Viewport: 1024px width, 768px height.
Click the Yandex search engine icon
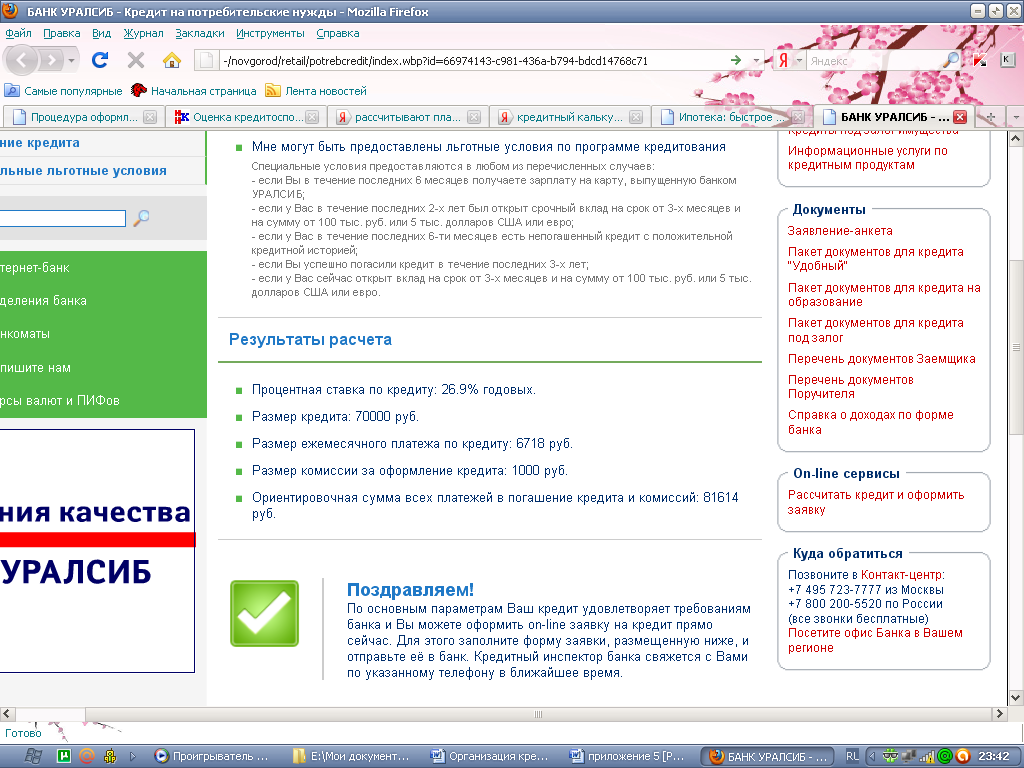783,61
